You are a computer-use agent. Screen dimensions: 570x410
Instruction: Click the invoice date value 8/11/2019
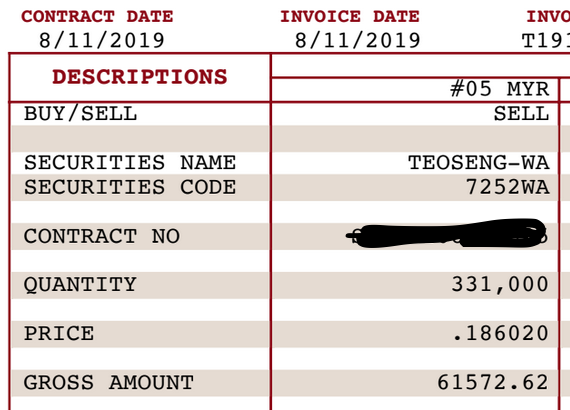tap(358, 40)
